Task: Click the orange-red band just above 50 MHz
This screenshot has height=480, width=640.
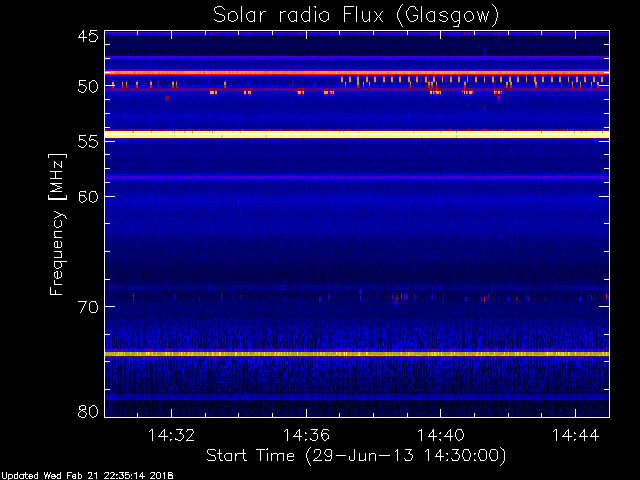Action: click(357, 73)
